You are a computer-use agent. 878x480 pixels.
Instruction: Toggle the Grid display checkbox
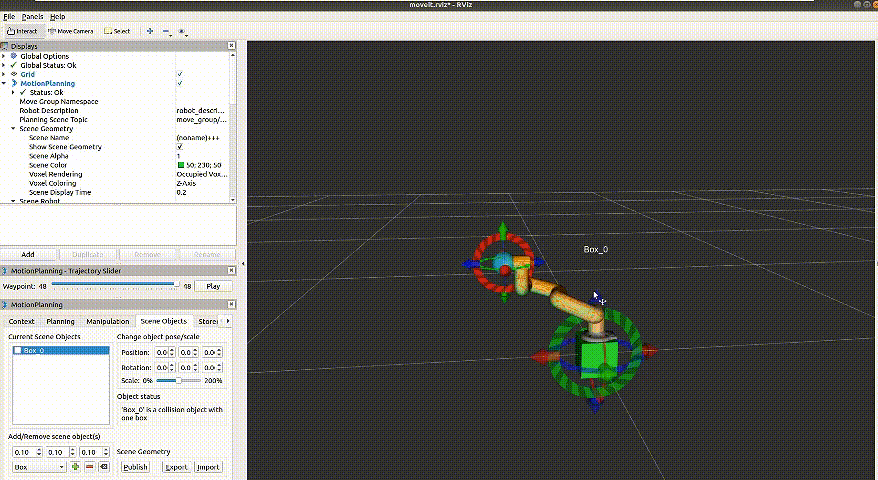180,74
